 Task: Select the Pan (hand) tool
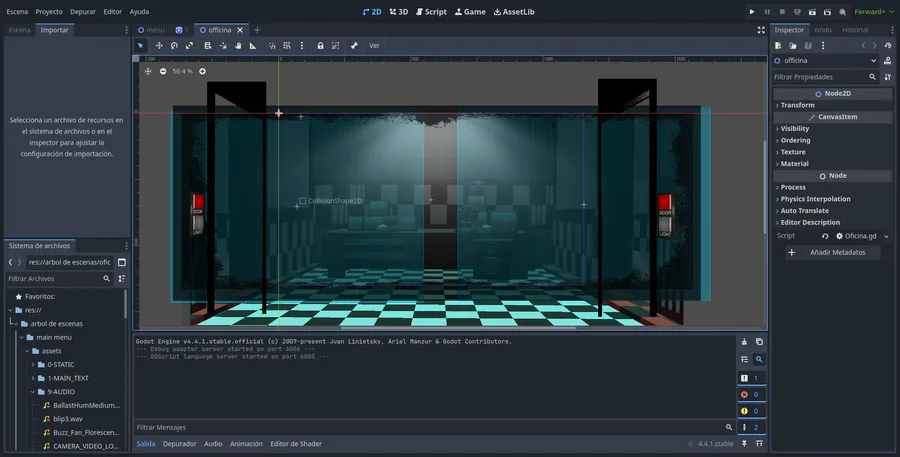(237, 45)
